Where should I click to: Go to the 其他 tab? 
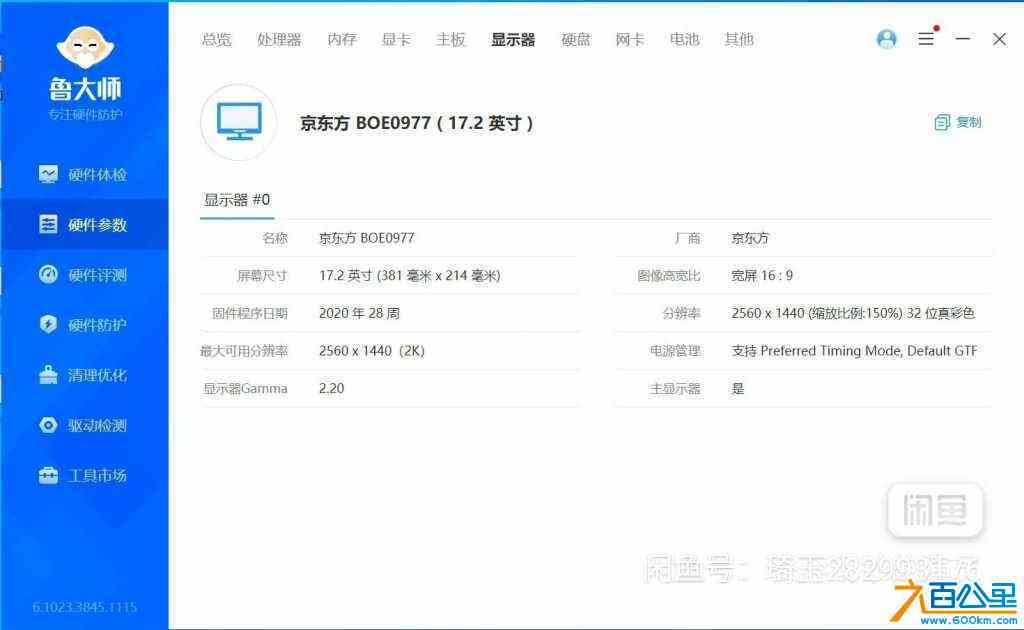click(739, 40)
